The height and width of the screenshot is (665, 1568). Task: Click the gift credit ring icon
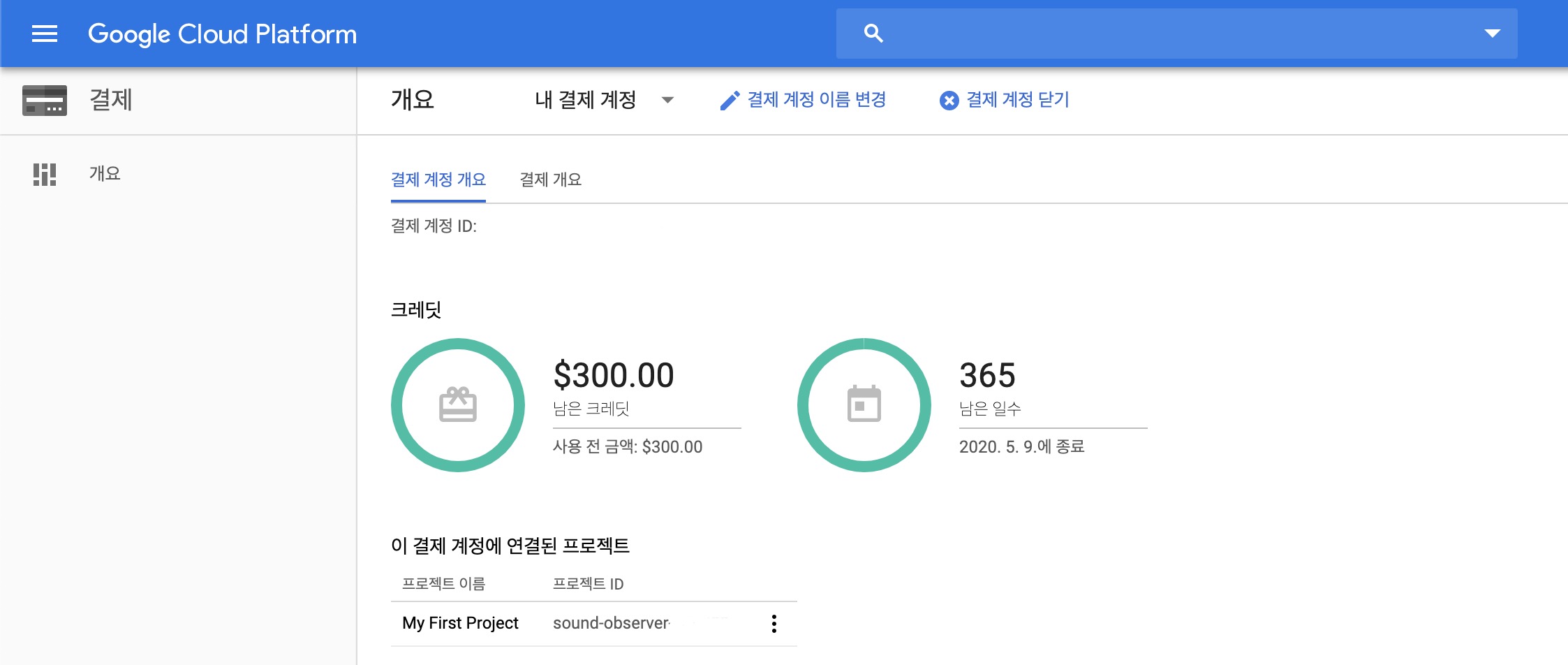pos(458,405)
